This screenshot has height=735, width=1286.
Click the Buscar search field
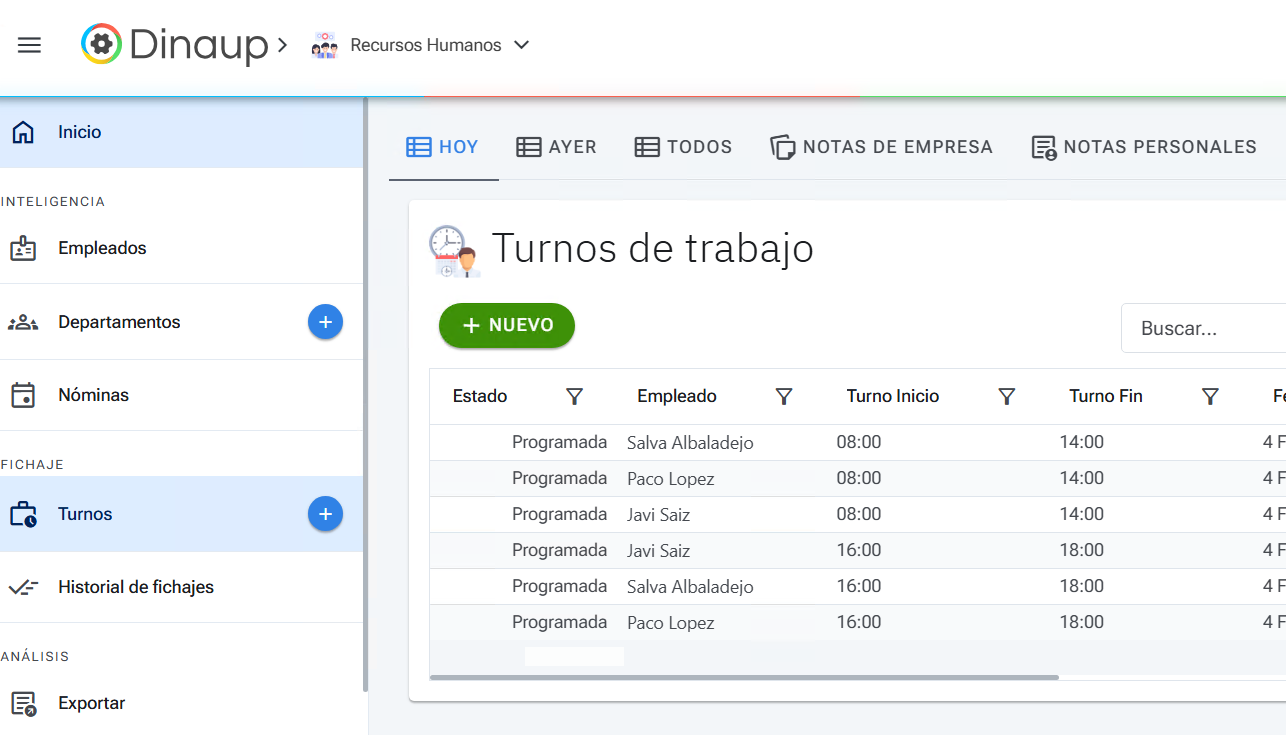pyautogui.click(x=1210, y=327)
